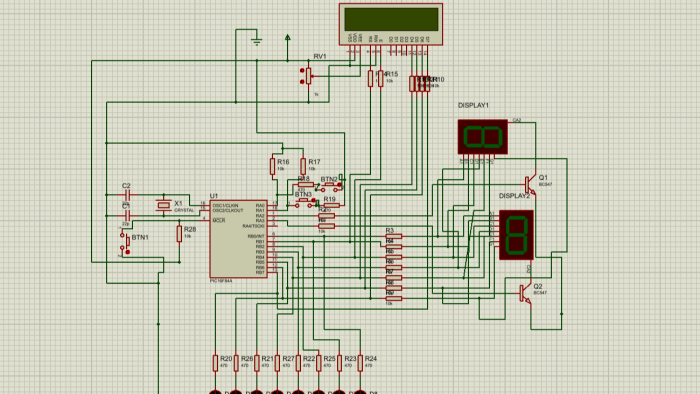Select resistor R3
Viewport: 700px width, 394px height.
[x=393, y=236]
